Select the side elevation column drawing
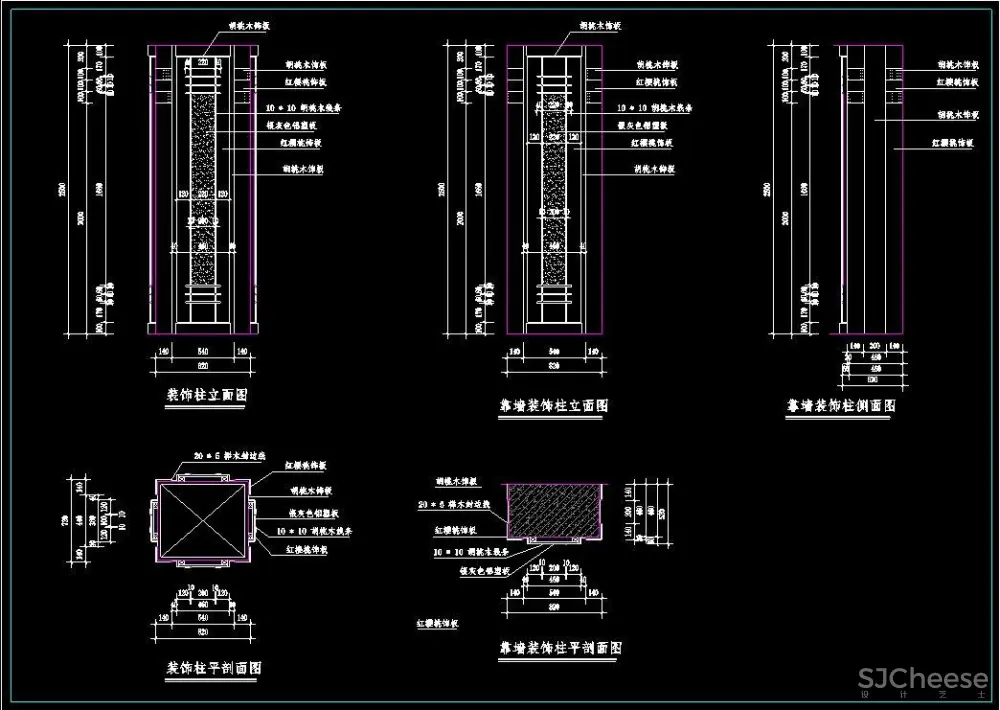The height and width of the screenshot is (710, 1000). tap(870, 190)
